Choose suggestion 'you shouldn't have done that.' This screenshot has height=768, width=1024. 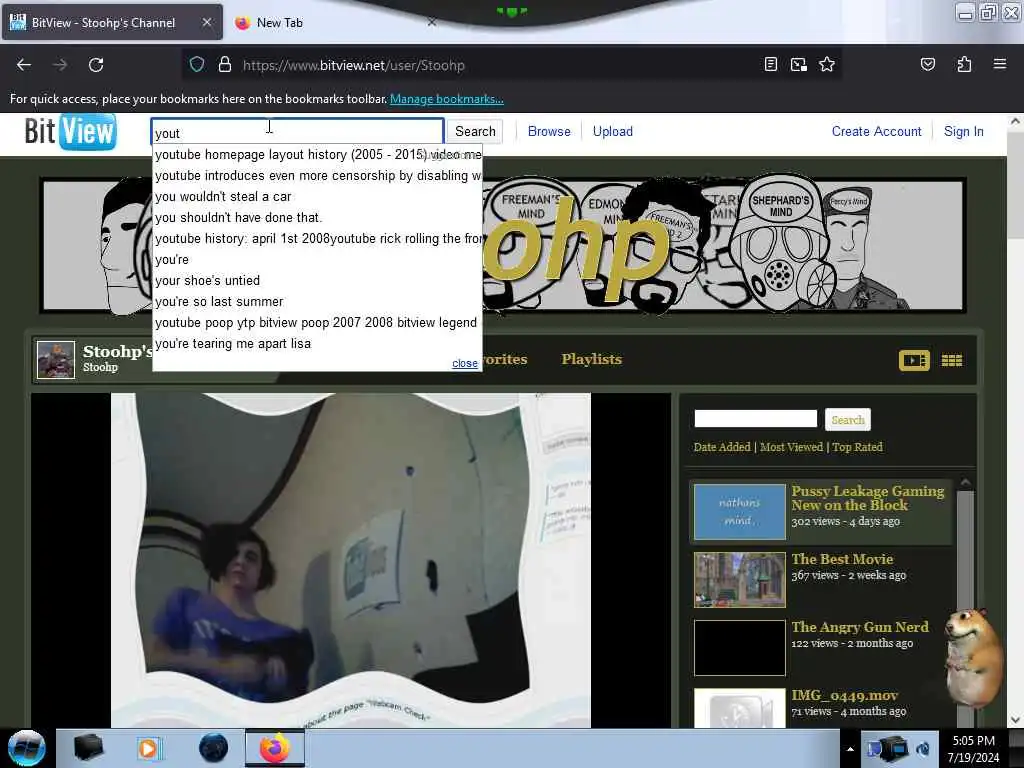pos(317,217)
